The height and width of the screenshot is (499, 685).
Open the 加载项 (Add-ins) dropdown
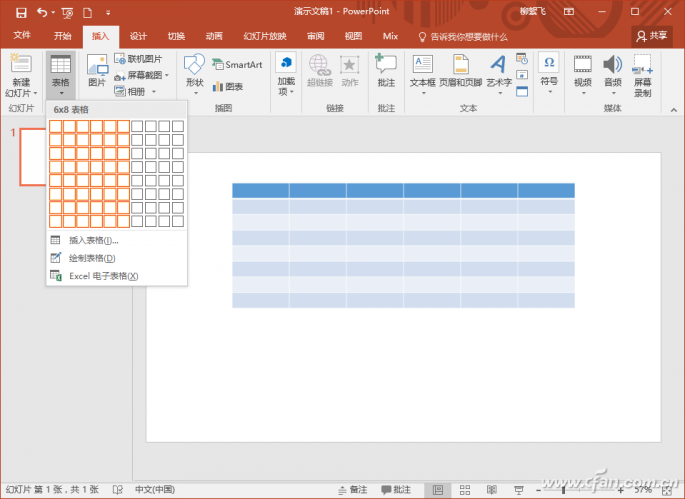coord(286,74)
